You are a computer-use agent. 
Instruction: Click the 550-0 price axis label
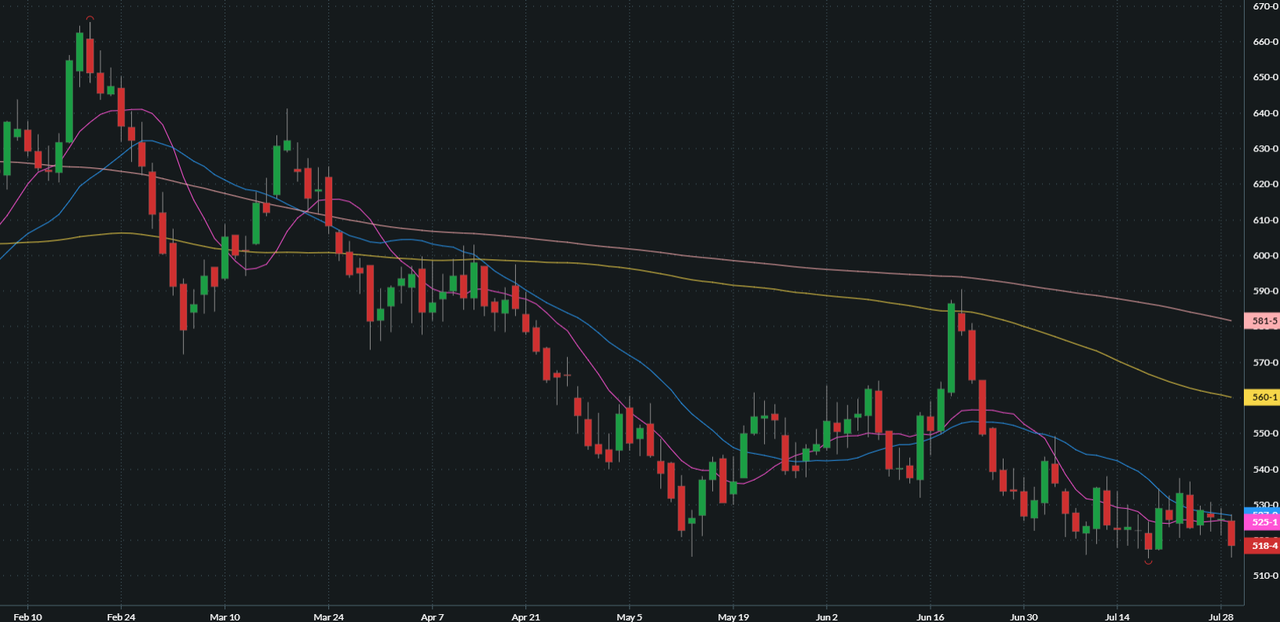(x=1265, y=434)
